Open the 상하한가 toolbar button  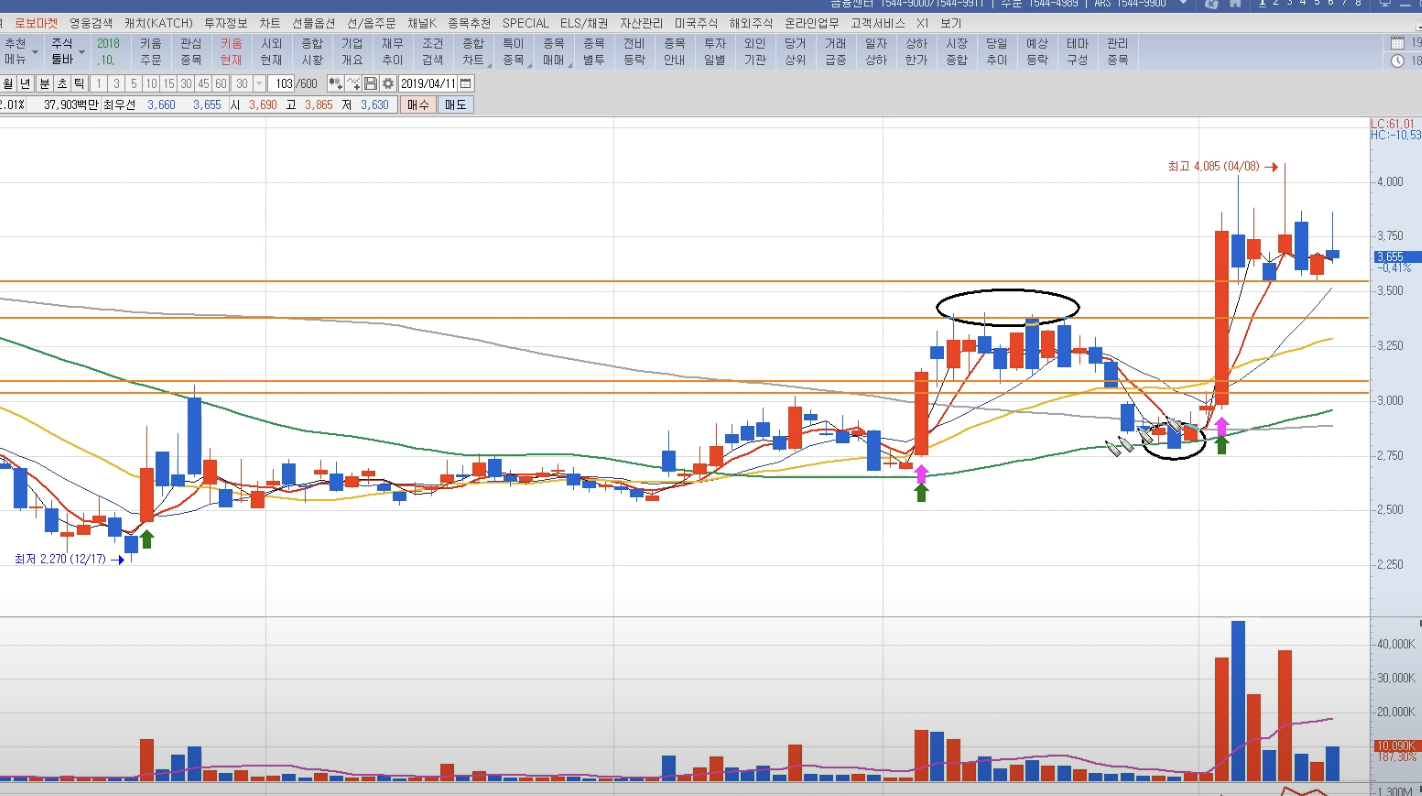(916, 52)
